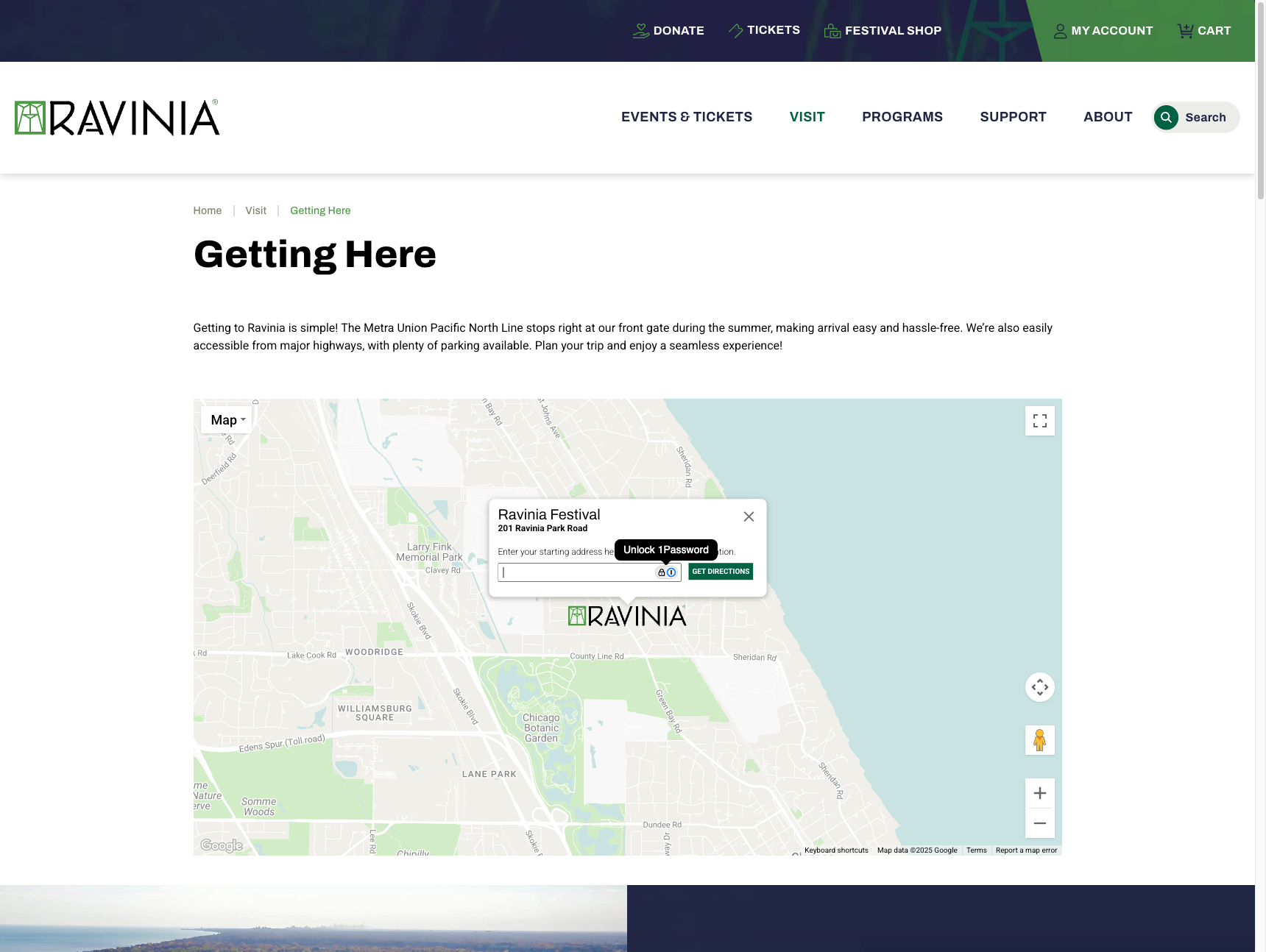Viewport: 1266px width, 952px height.
Task: Click the Visit breadcrumb
Action: pyautogui.click(x=256, y=210)
